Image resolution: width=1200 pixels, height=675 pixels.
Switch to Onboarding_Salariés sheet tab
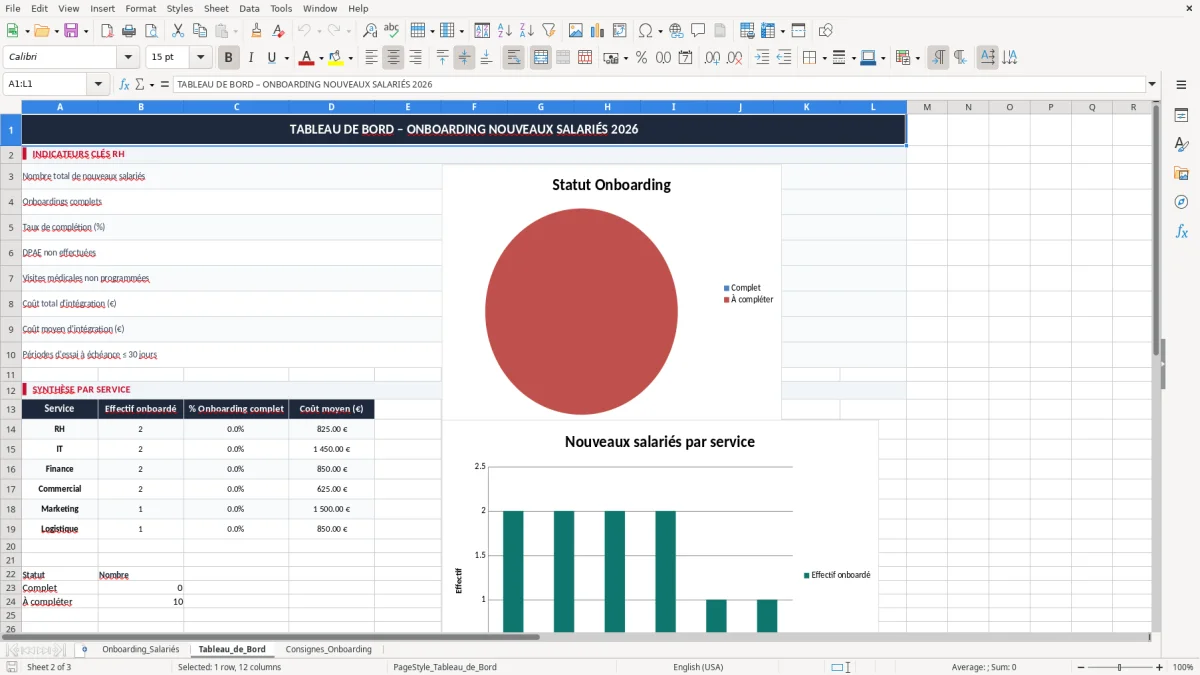click(140, 649)
